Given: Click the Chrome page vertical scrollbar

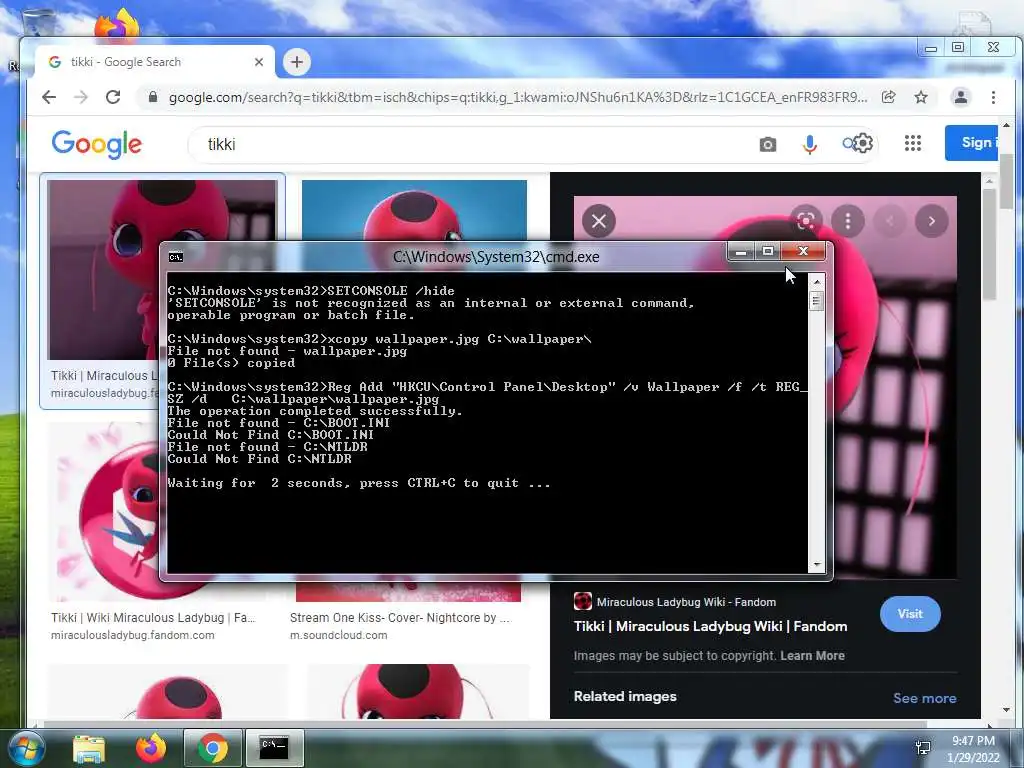Looking at the screenshot, I should click(x=1006, y=182).
